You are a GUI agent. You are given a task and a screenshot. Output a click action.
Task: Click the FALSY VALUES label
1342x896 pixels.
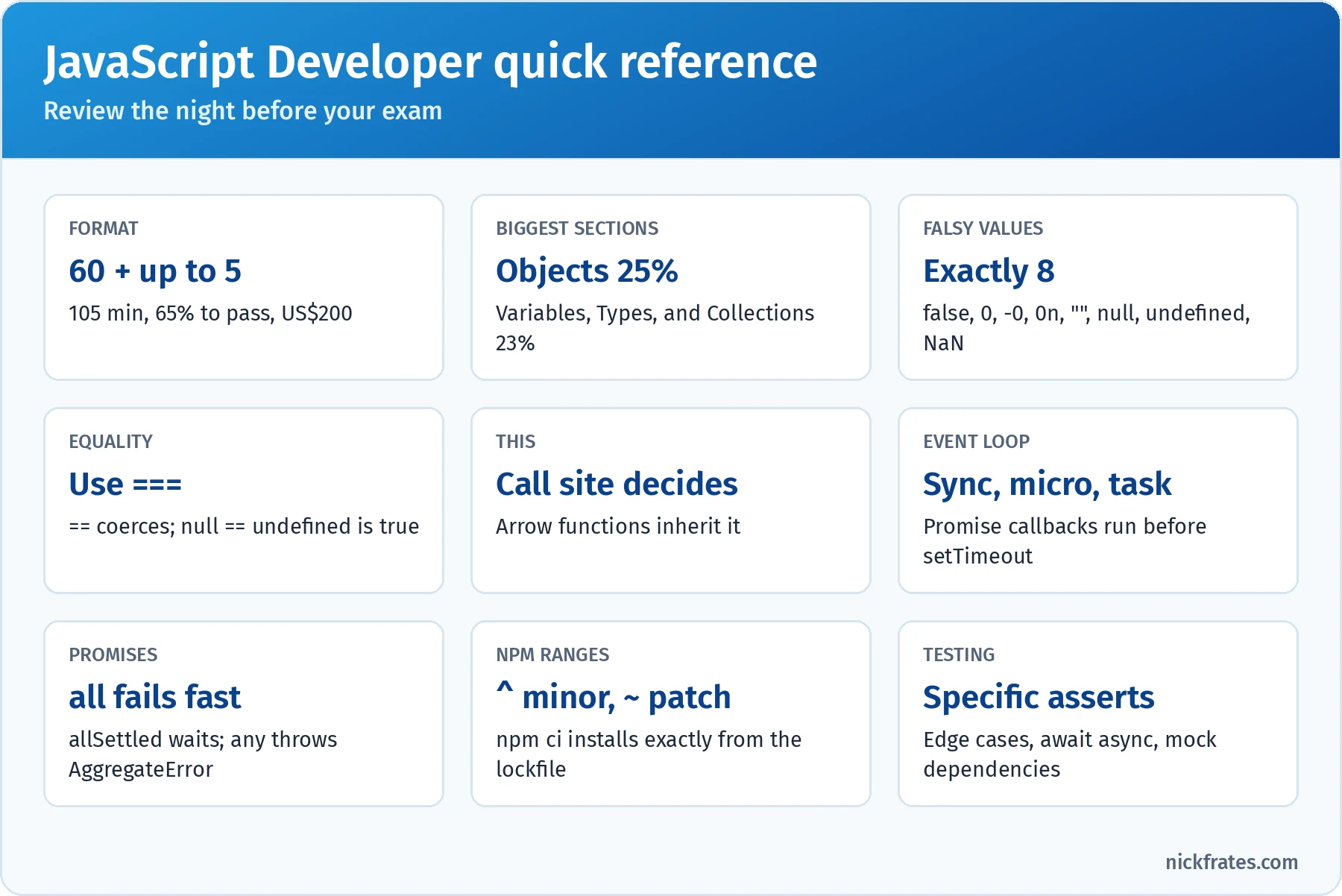click(983, 228)
